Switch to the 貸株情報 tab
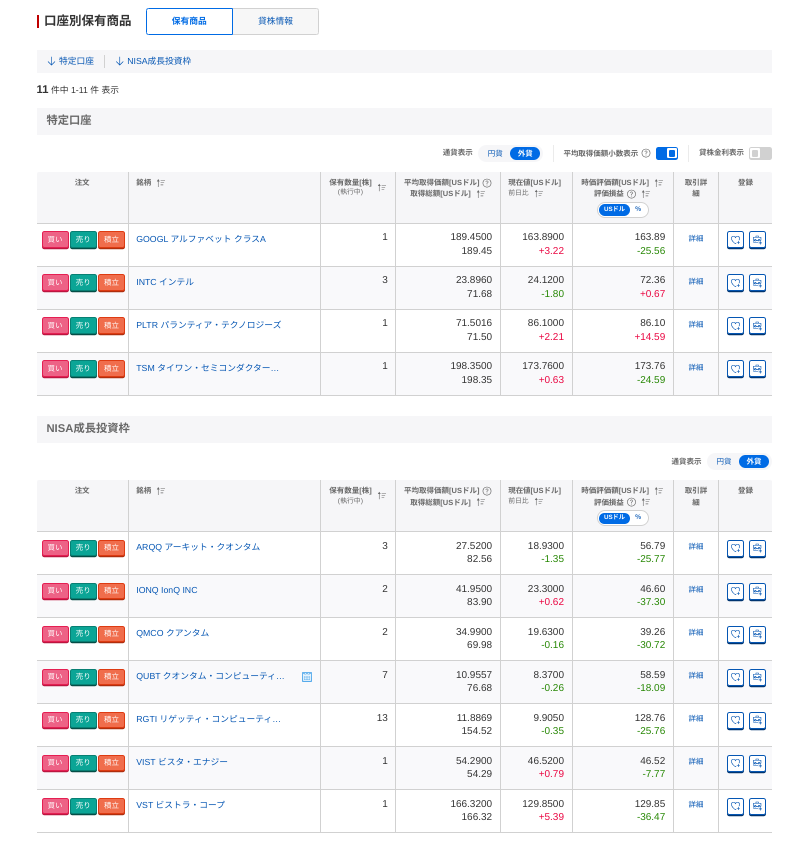The width and height of the screenshot is (810, 841). click(276, 21)
